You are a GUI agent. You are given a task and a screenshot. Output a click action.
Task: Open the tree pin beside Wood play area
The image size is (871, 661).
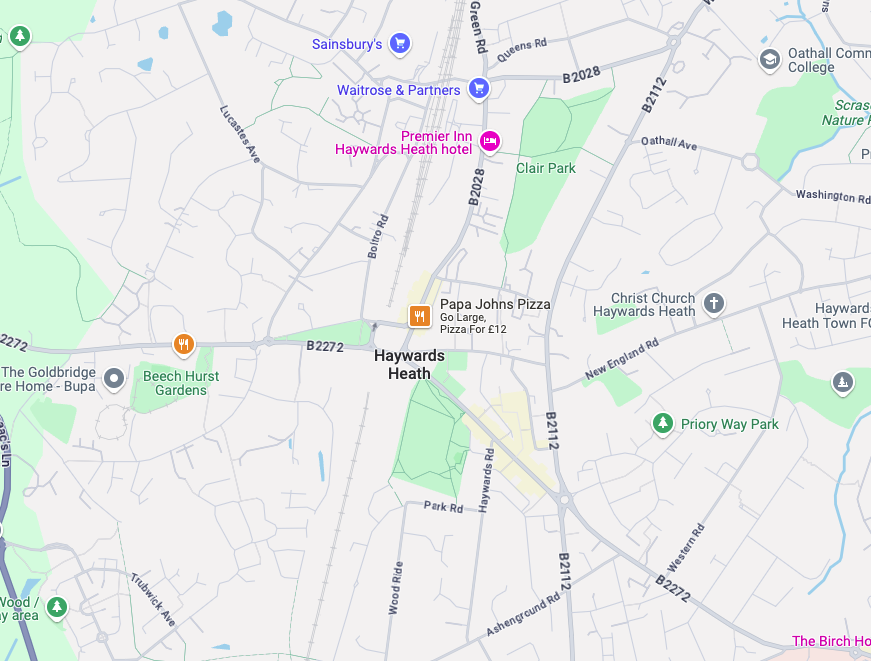(x=57, y=607)
